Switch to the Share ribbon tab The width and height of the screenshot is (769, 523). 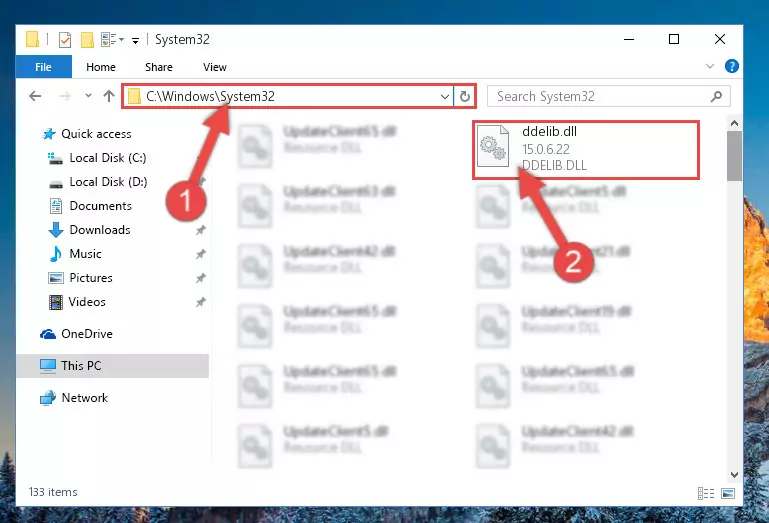pyautogui.click(x=158, y=67)
